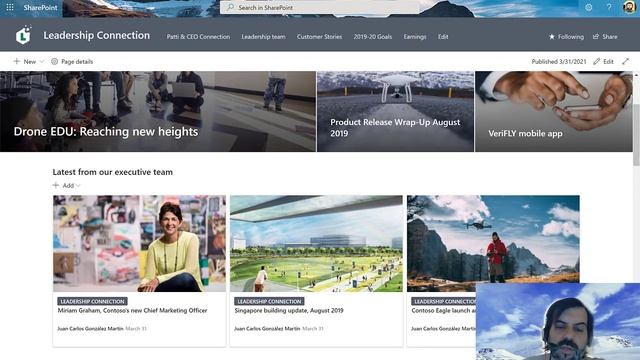Click the Share icon
Image resolution: width=640 pixels, height=360 pixels.
[596, 37]
